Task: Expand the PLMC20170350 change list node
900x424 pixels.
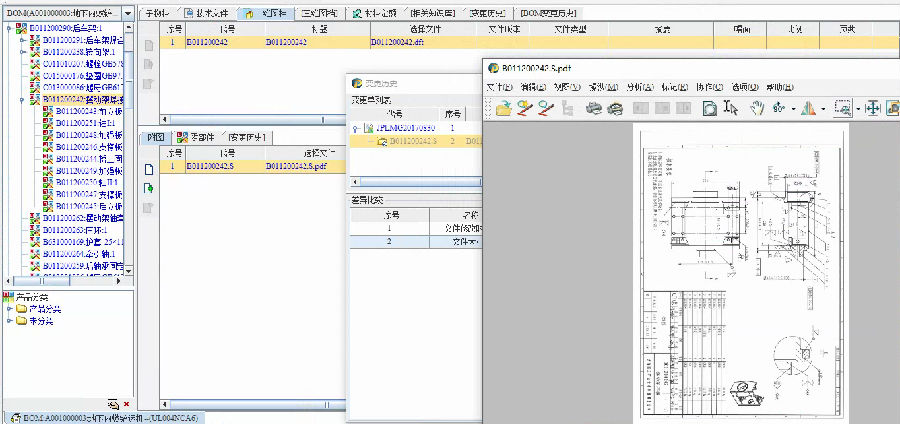Action: 355,129
